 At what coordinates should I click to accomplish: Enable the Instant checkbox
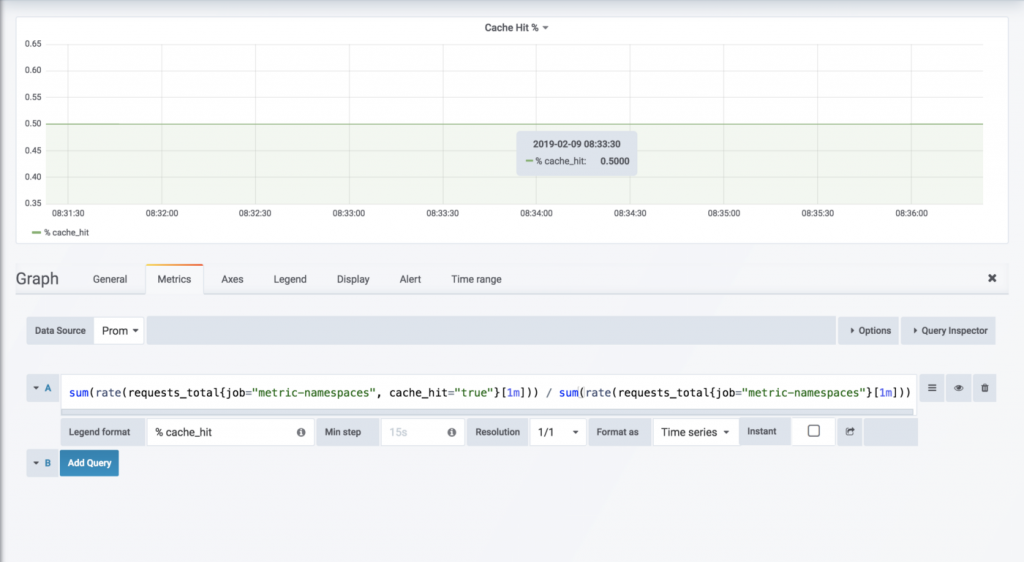813,431
